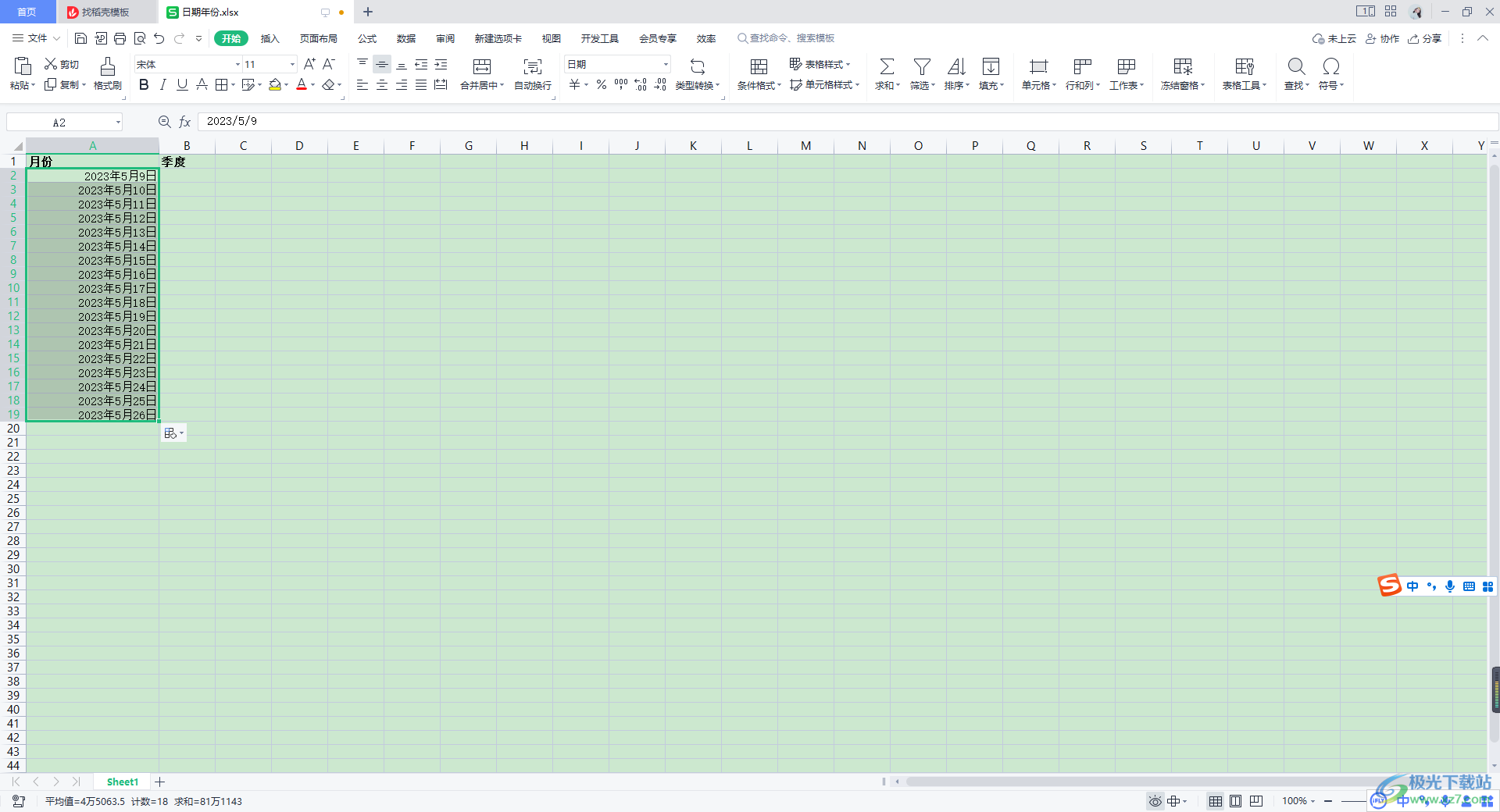Image resolution: width=1500 pixels, height=812 pixels.
Task: Click the Collaborate (协作) button
Action: pos(1382,38)
